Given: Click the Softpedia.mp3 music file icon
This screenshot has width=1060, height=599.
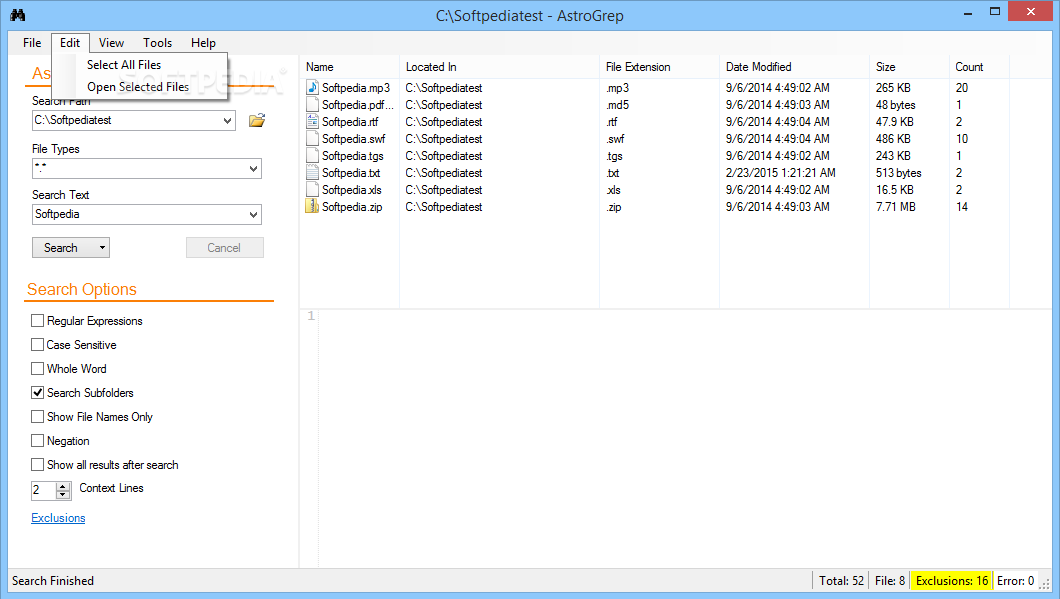Looking at the screenshot, I should point(312,87).
